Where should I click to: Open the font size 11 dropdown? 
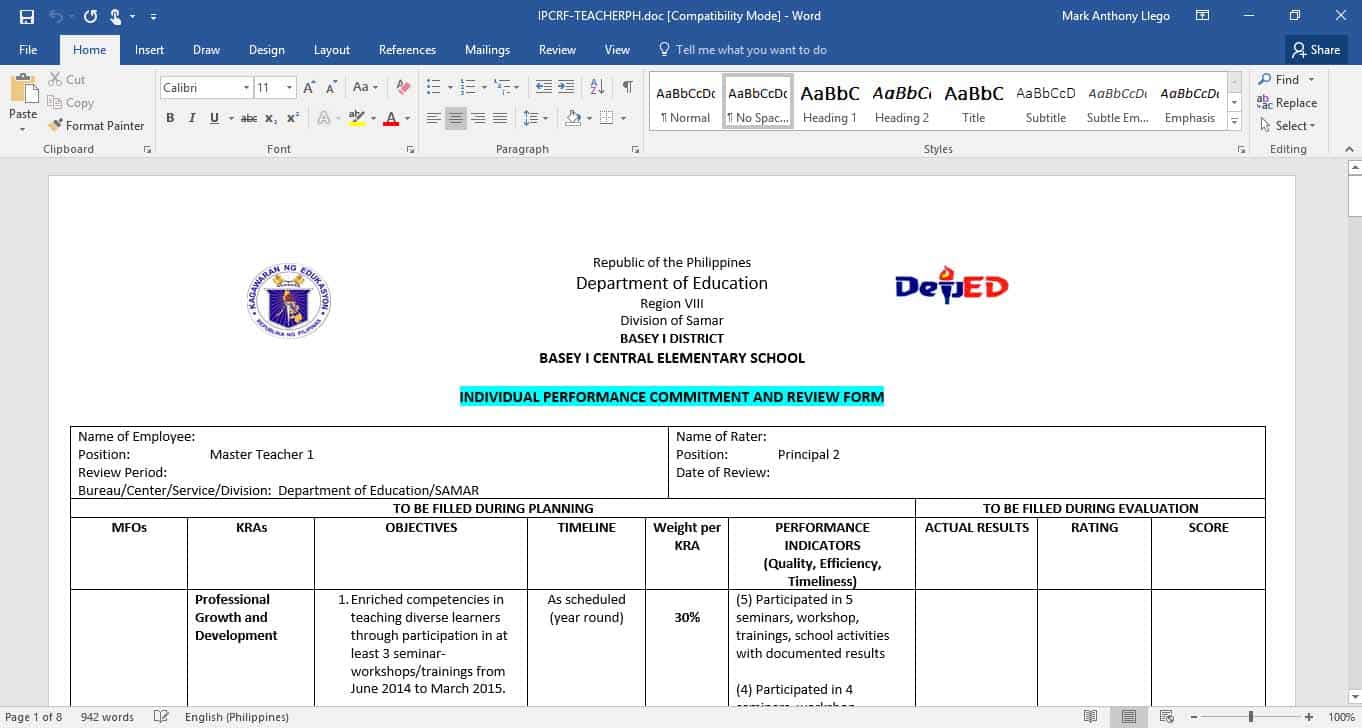(290, 88)
